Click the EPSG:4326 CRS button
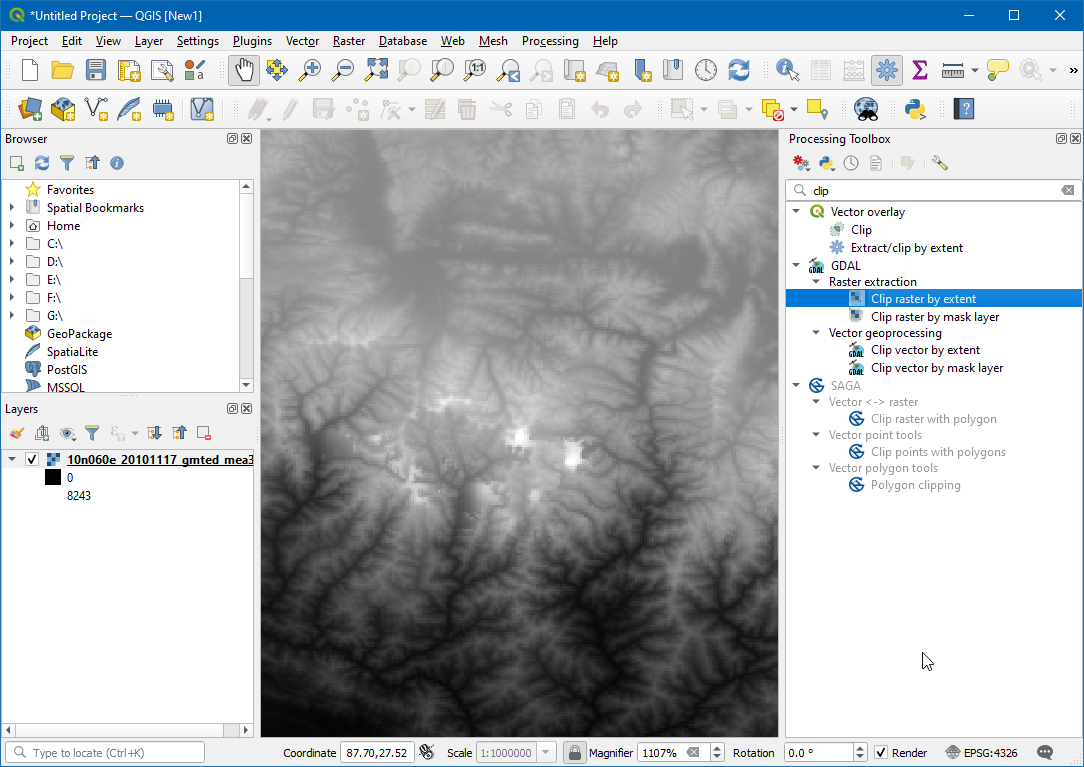This screenshot has height=767, width=1084. pos(981,753)
